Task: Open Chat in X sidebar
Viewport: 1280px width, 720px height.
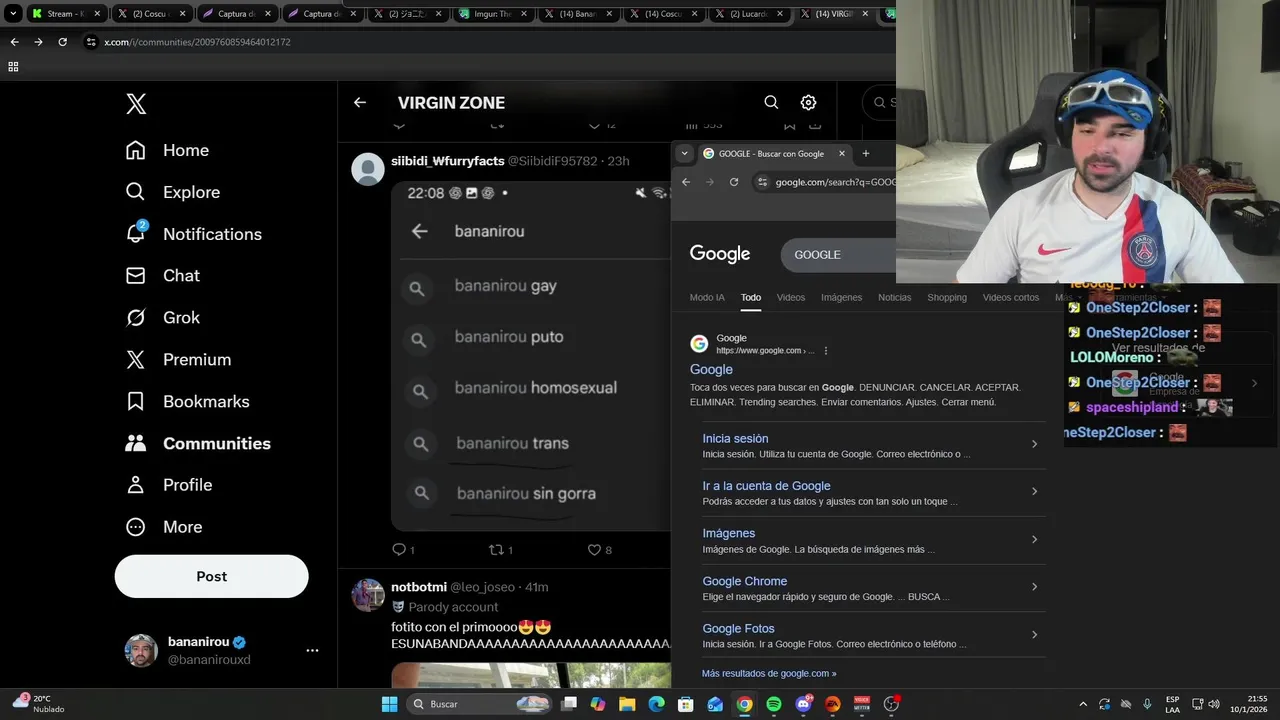Action: tap(162, 275)
